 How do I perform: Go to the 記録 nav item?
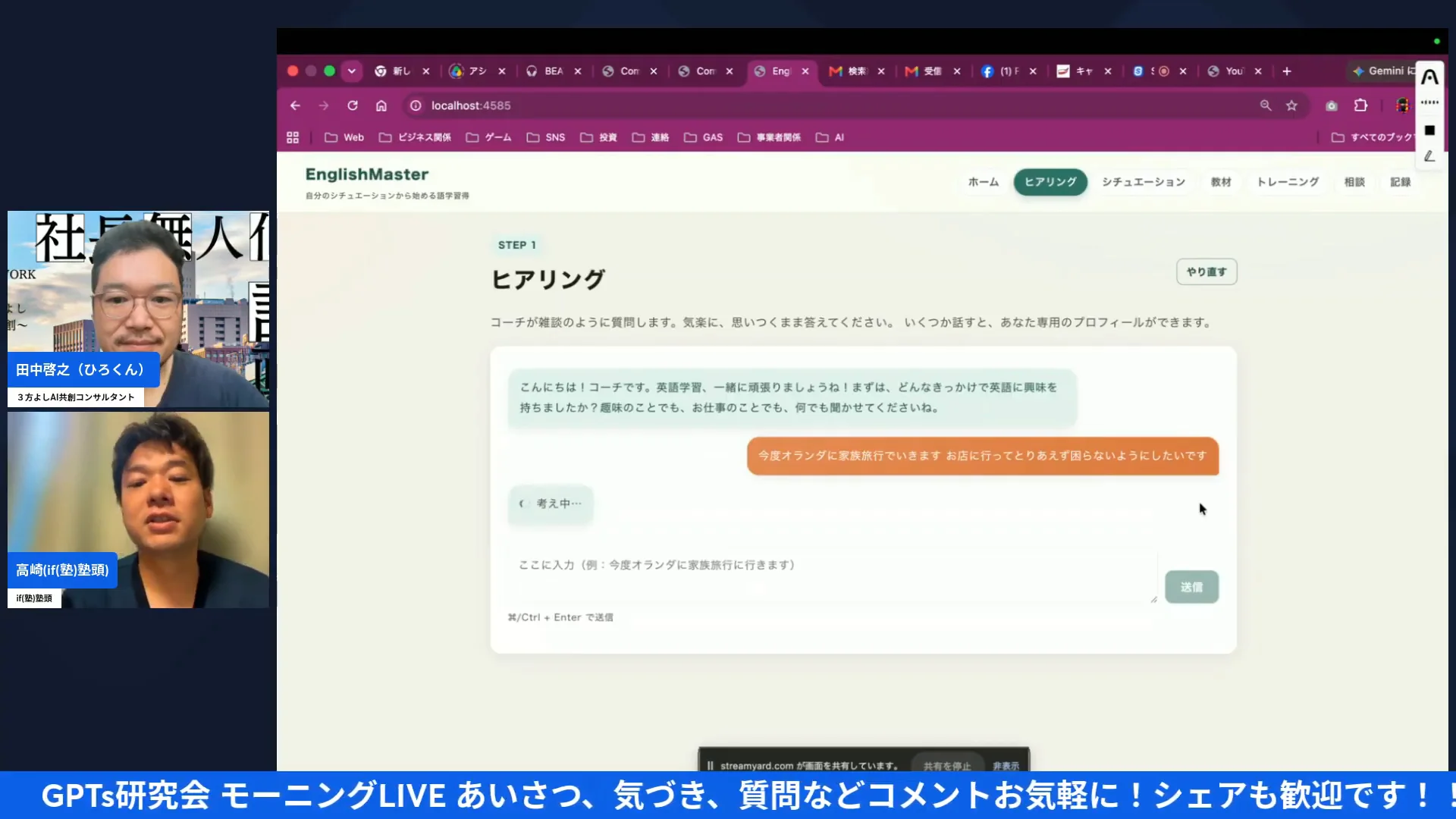point(1401,182)
